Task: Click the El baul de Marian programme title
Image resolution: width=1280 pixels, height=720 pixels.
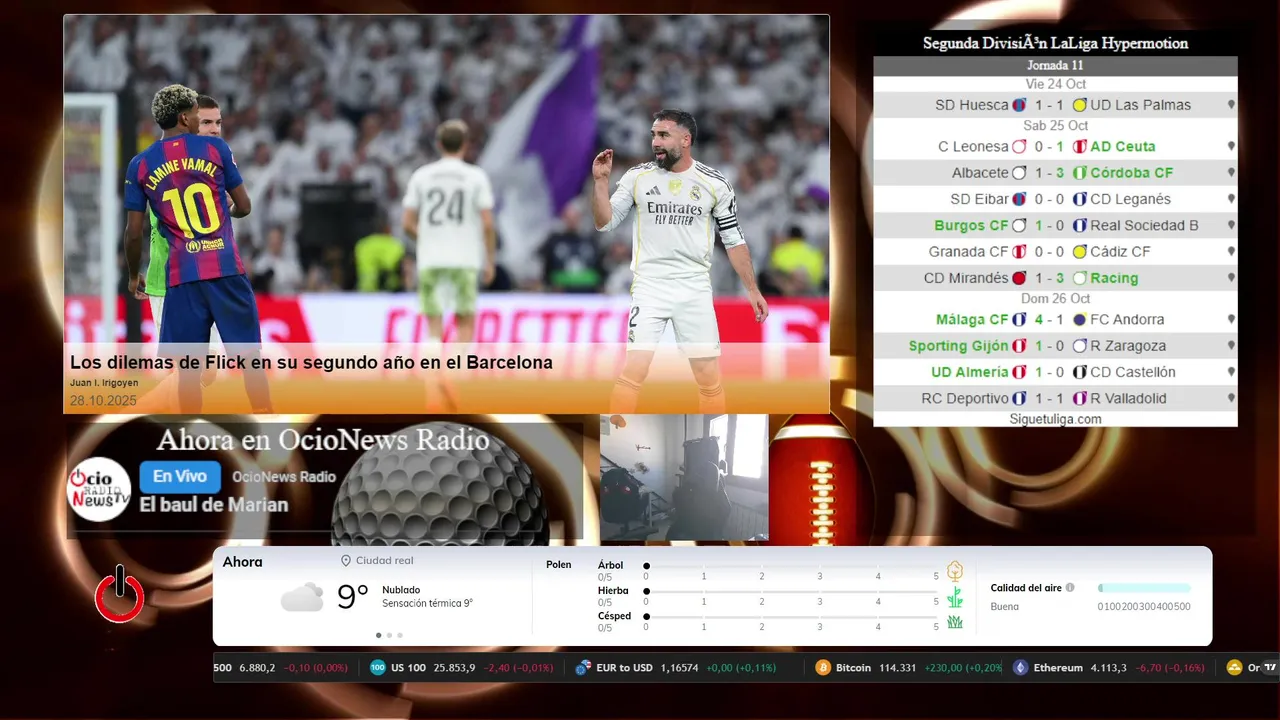Action: click(214, 505)
